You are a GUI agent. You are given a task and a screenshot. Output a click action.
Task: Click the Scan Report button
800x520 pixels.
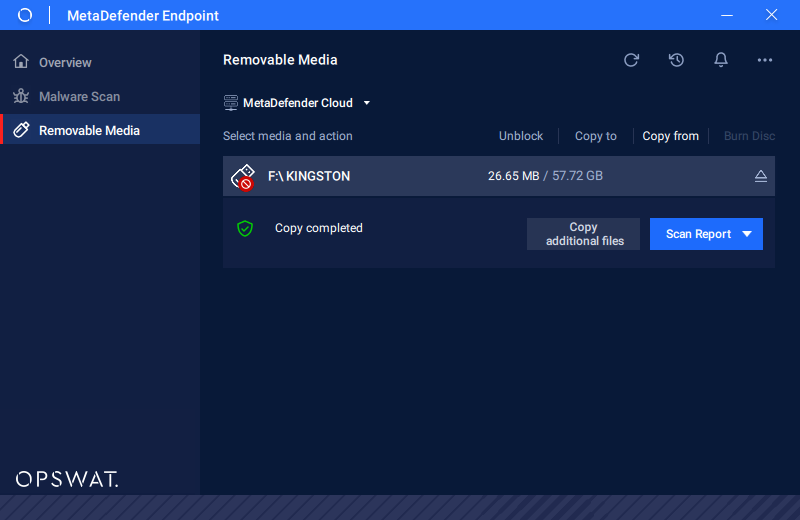706,234
